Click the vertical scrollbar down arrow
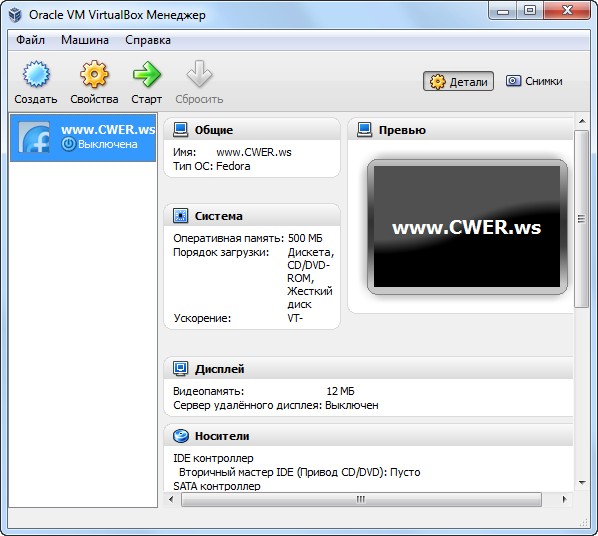Image resolution: width=598 pixels, height=536 pixels. (582, 483)
